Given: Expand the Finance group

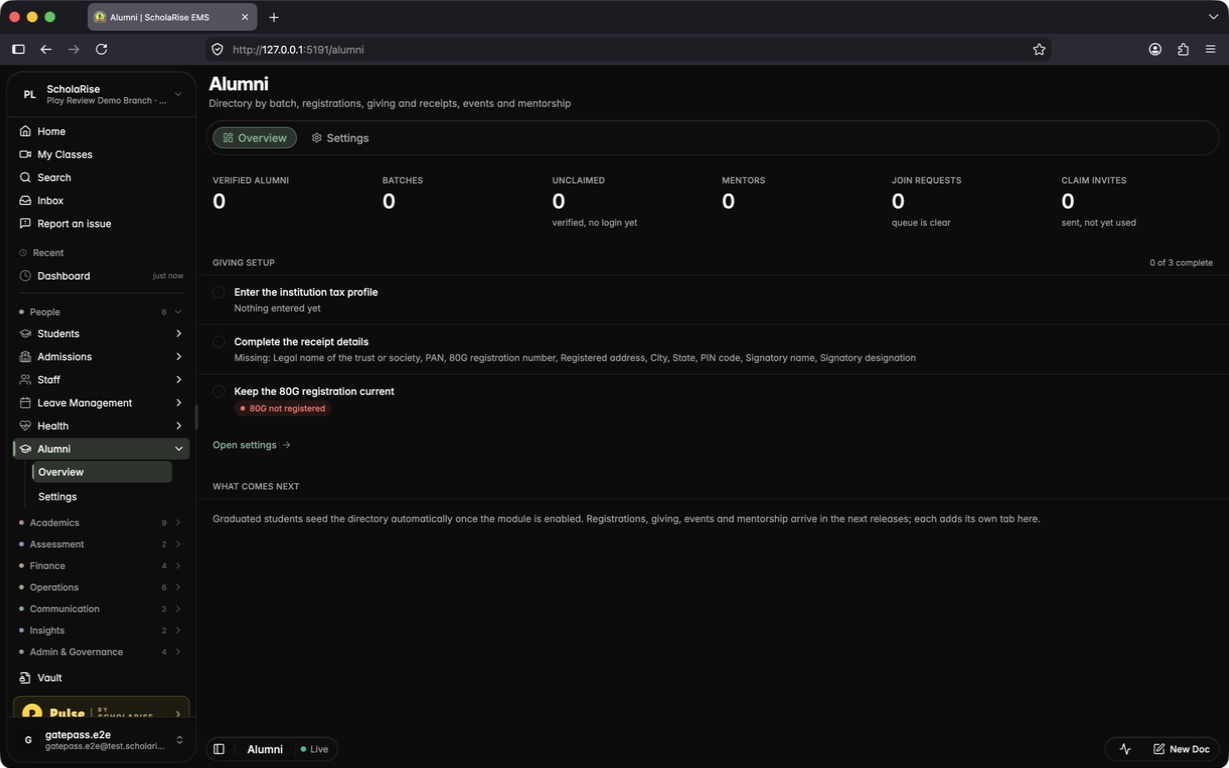Looking at the screenshot, I should (101, 565).
